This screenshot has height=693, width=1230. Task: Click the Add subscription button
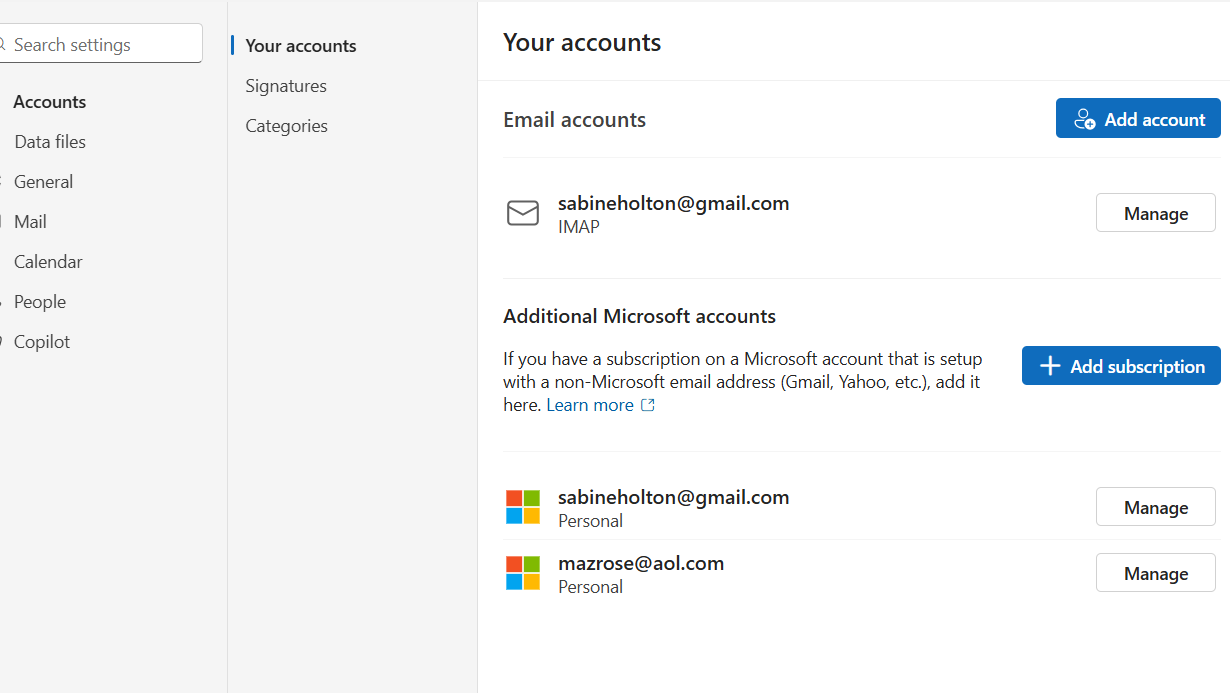click(1121, 366)
